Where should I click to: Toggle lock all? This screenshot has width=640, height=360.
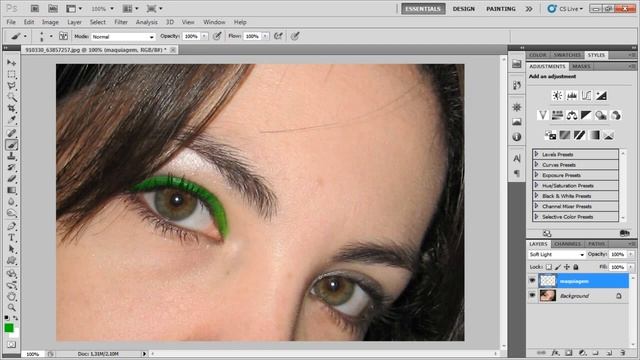pos(576,267)
